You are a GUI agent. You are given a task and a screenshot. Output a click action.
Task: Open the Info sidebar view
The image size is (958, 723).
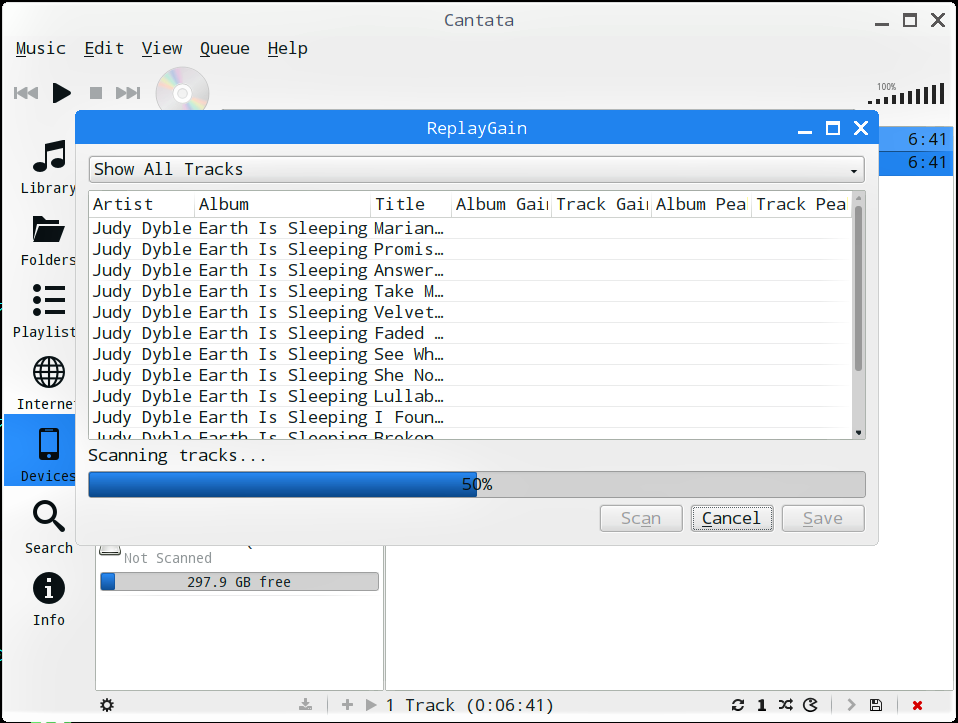tap(48, 599)
